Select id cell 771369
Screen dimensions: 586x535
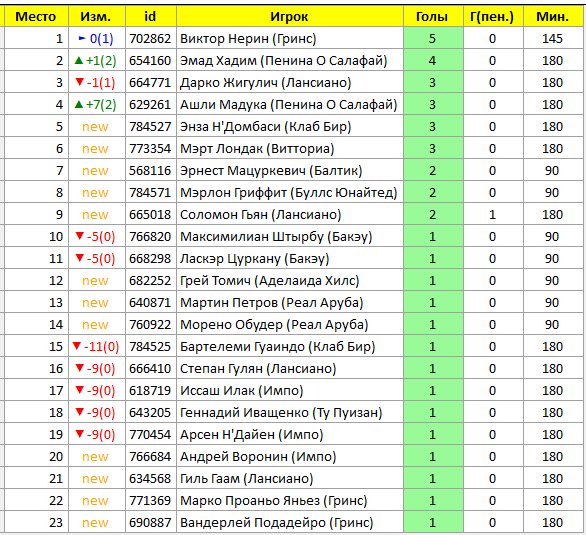click(151, 501)
